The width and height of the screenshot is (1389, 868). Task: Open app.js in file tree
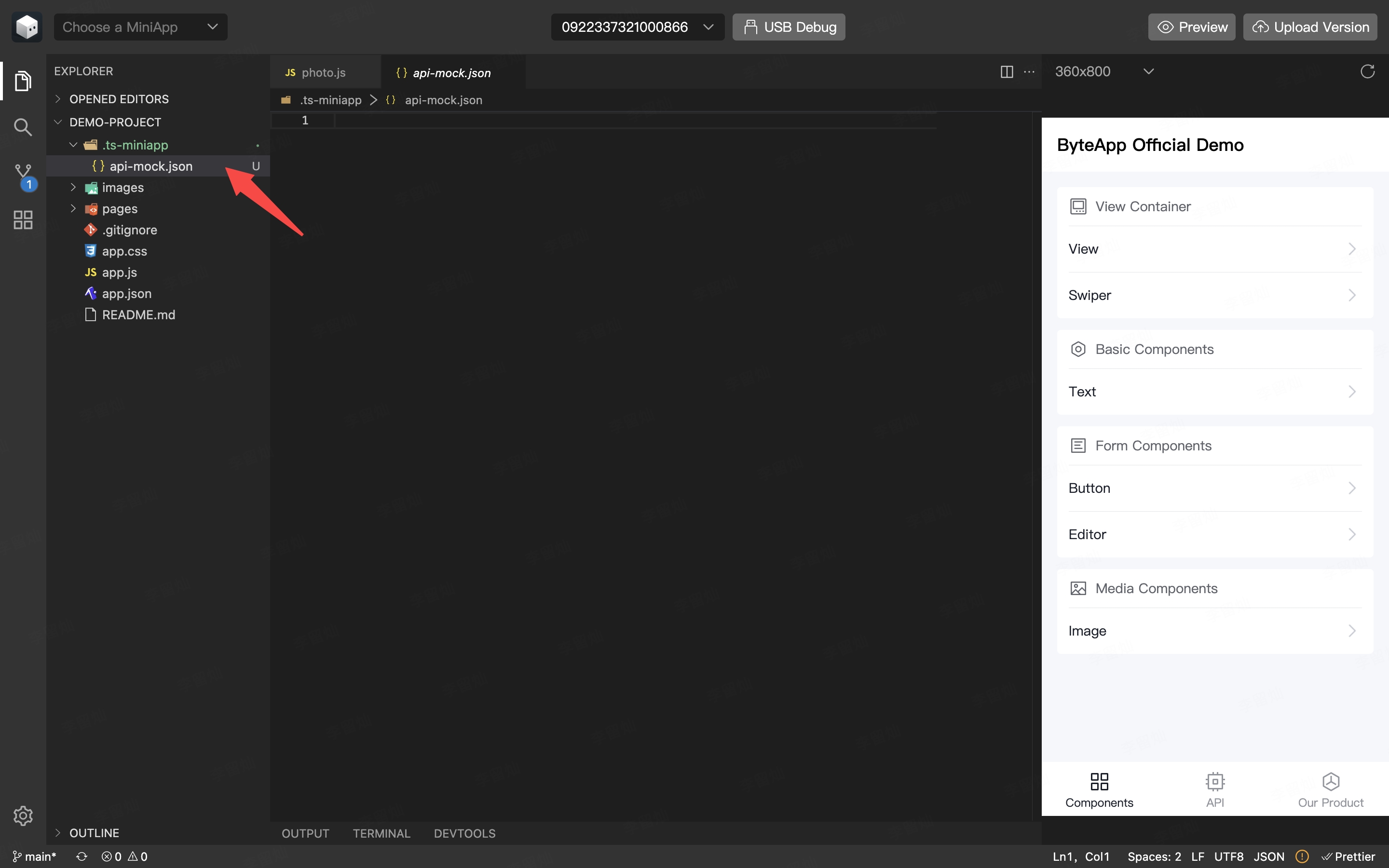(158, 272)
